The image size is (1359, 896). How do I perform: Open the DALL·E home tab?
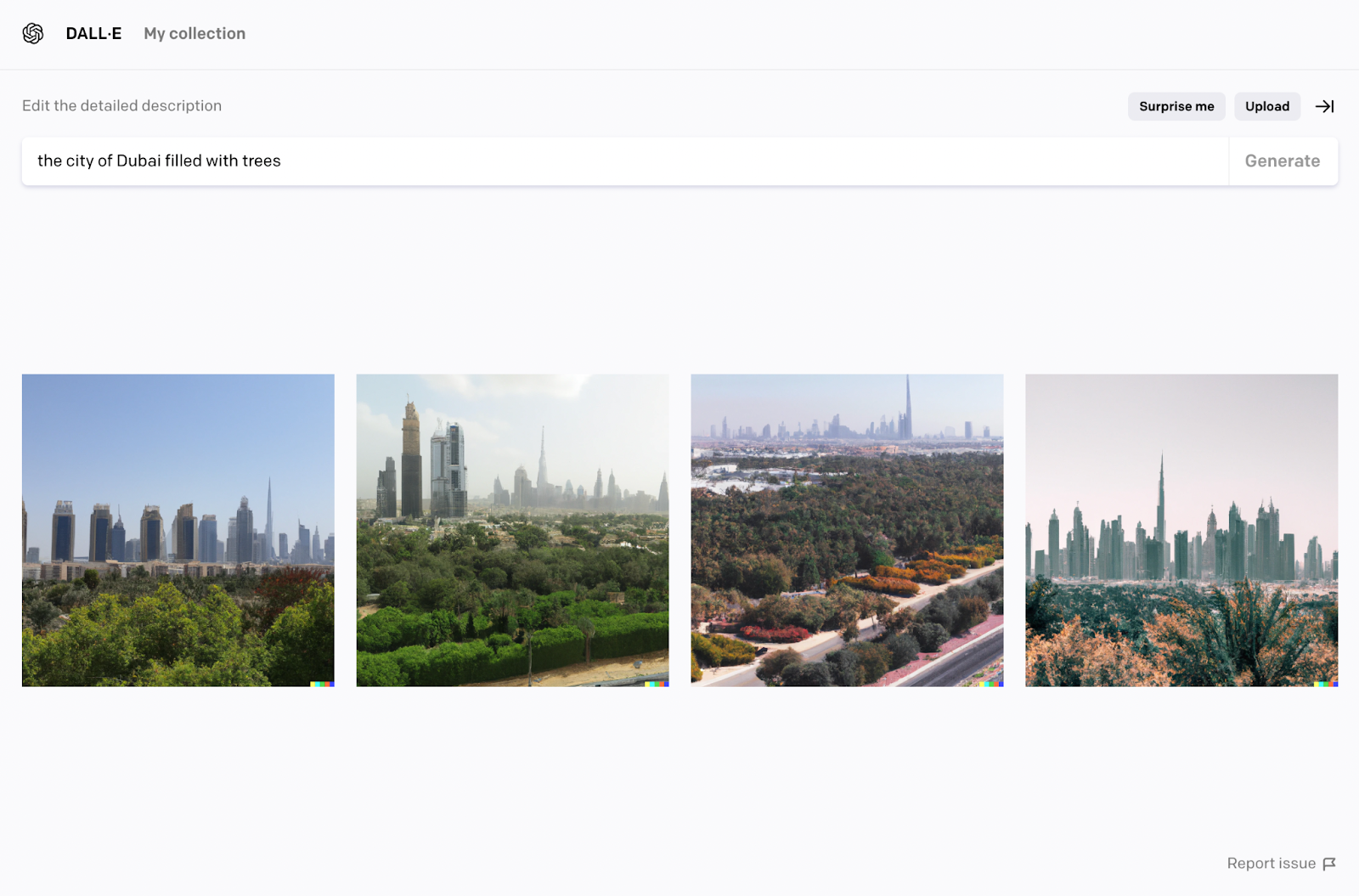pyautogui.click(x=93, y=33)
